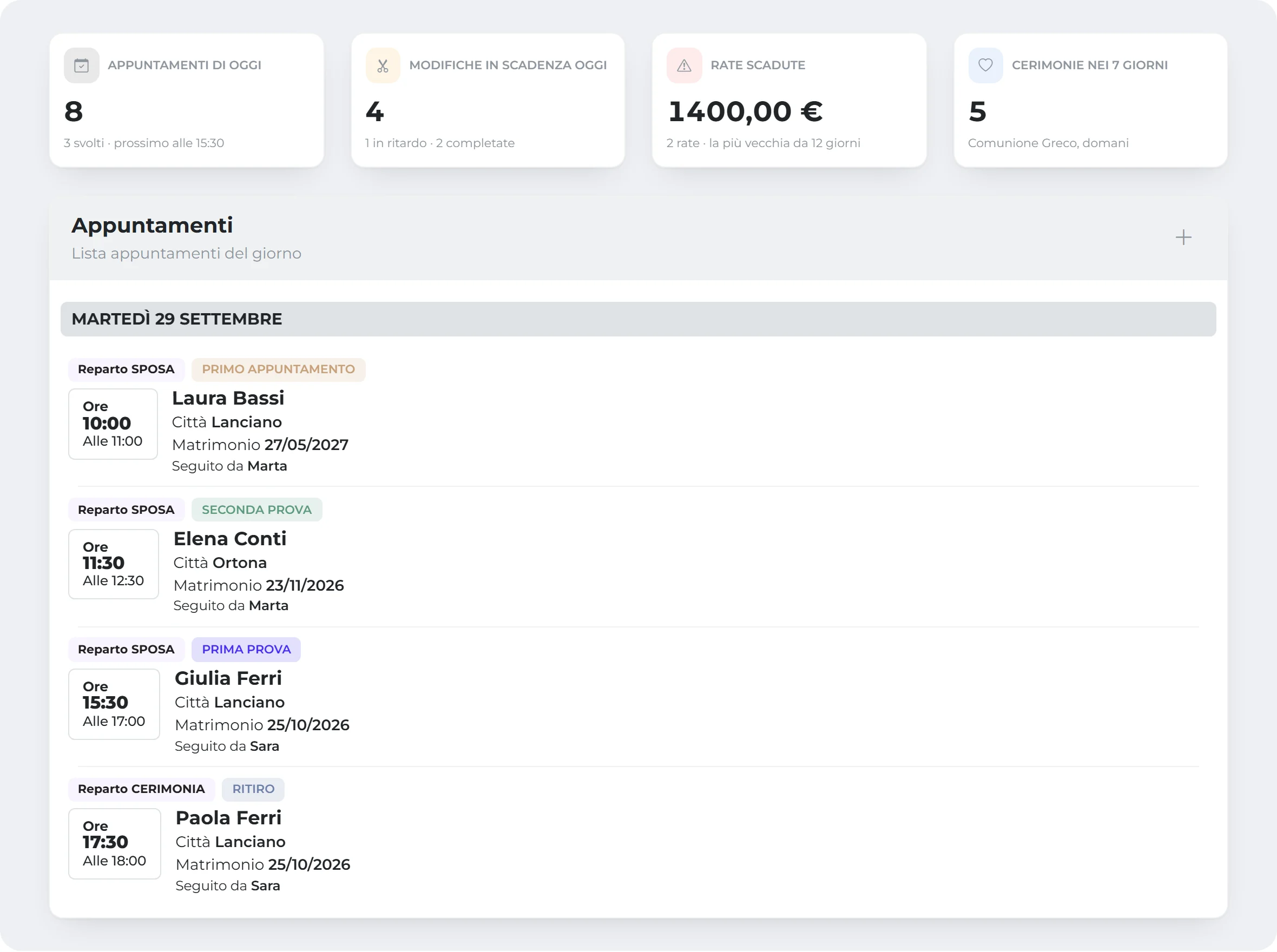The width and height of the screenshot is (1277, 952).
Task: Open the Rate scadute 1400,00 € card
Action: pos(789,100)
